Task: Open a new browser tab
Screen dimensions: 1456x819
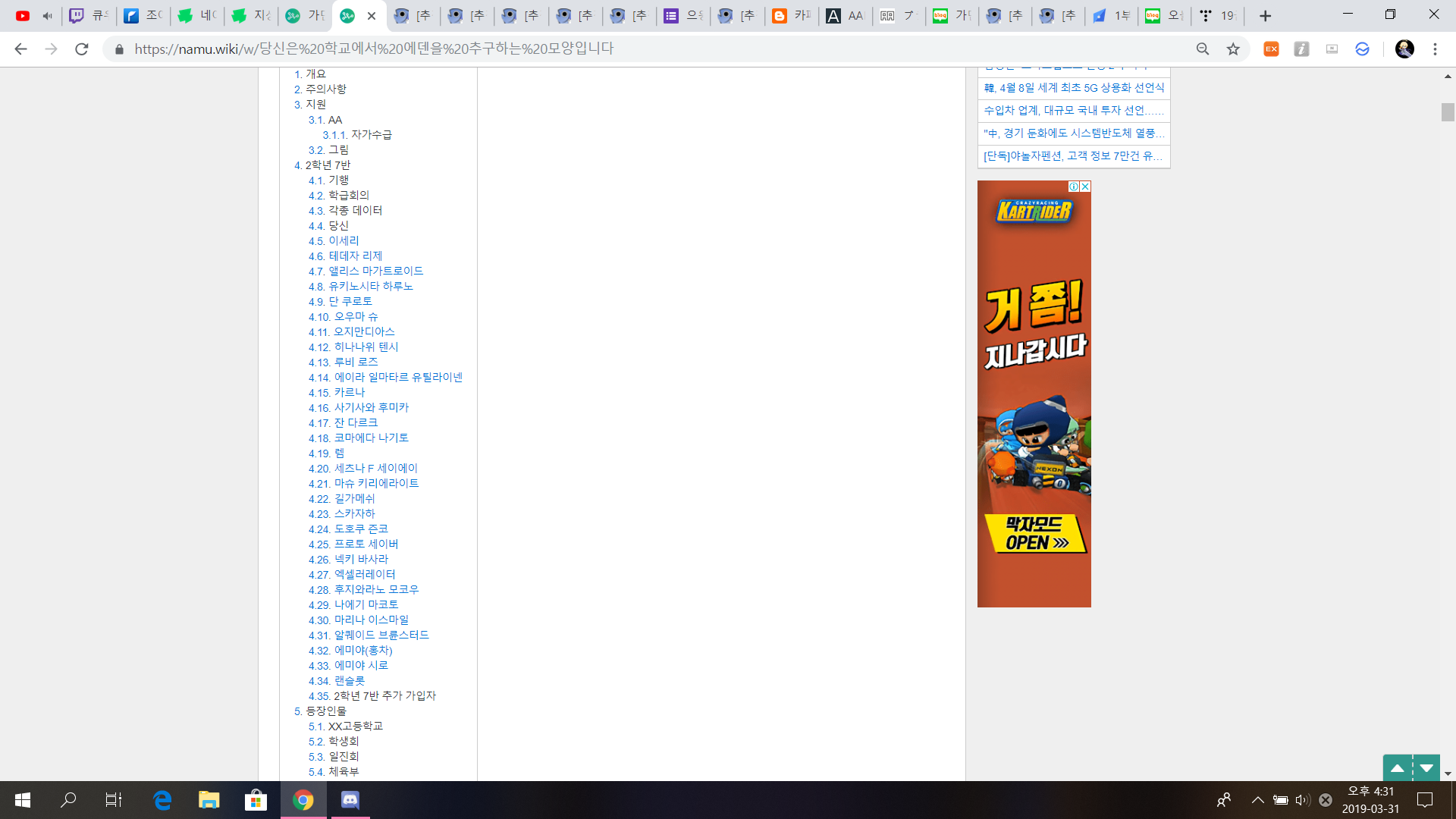Action: (x=1265, y=16)
